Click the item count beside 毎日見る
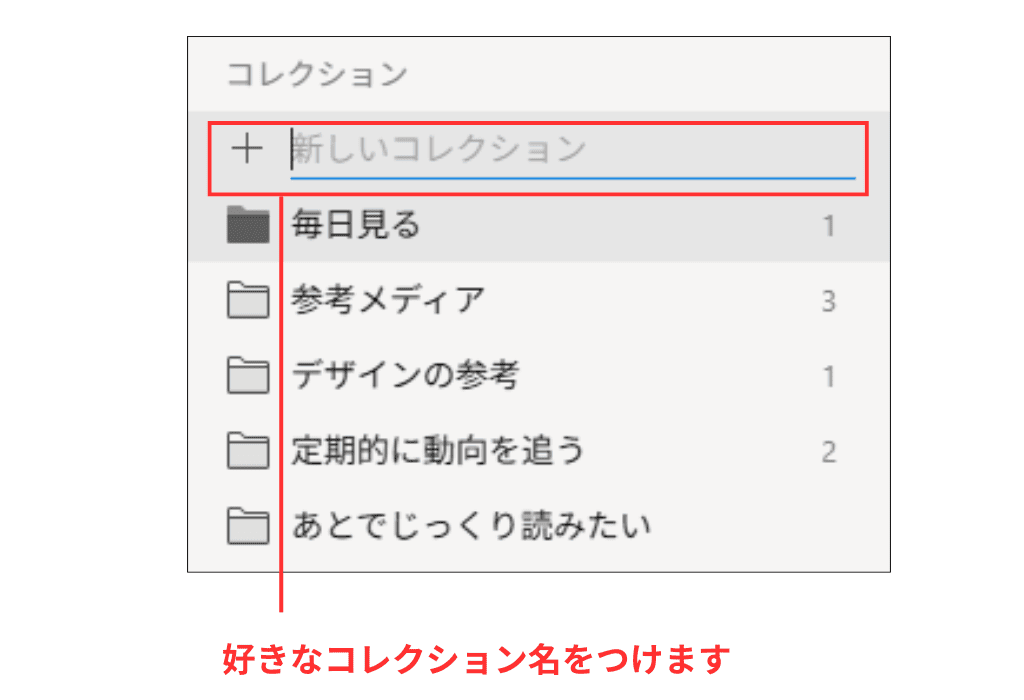The height and width of the screenshot is (700, 1024). [828, 227]
